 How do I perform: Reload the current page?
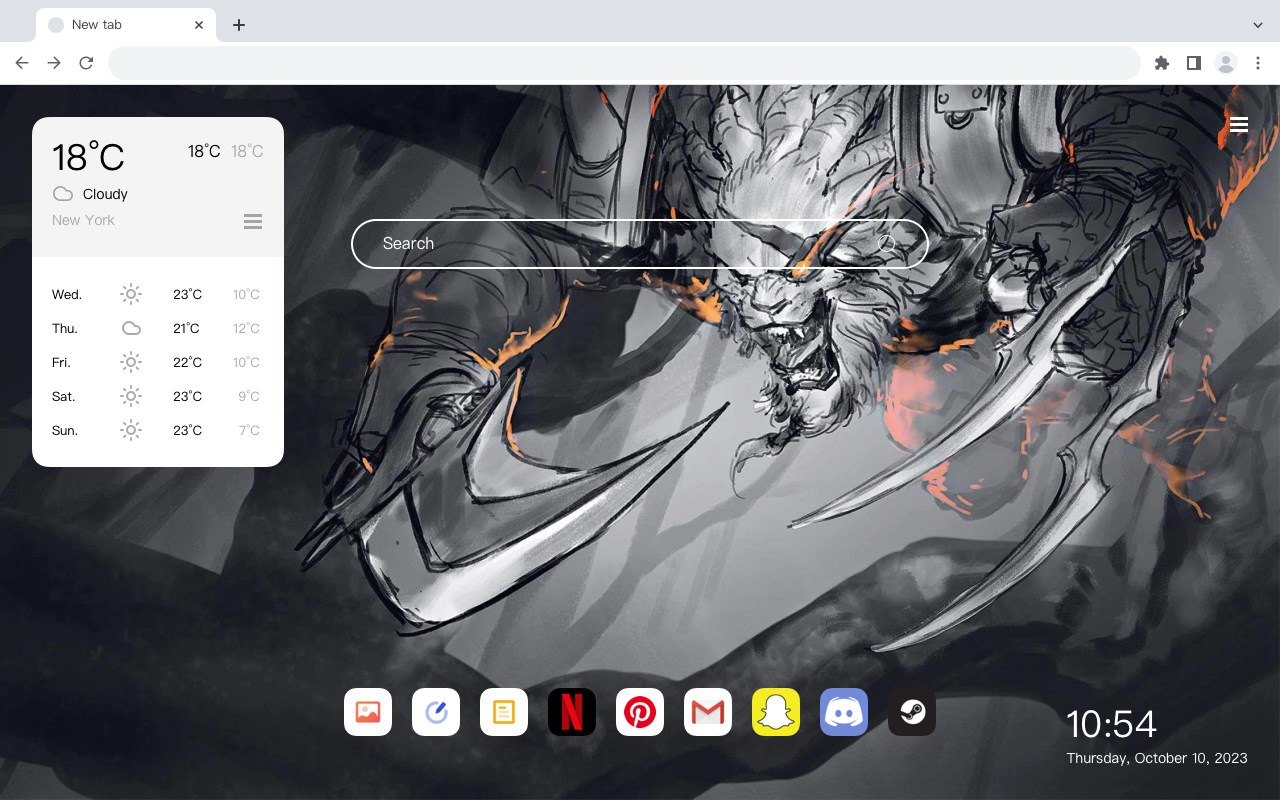pyautogui.click(x=86, y=63)
